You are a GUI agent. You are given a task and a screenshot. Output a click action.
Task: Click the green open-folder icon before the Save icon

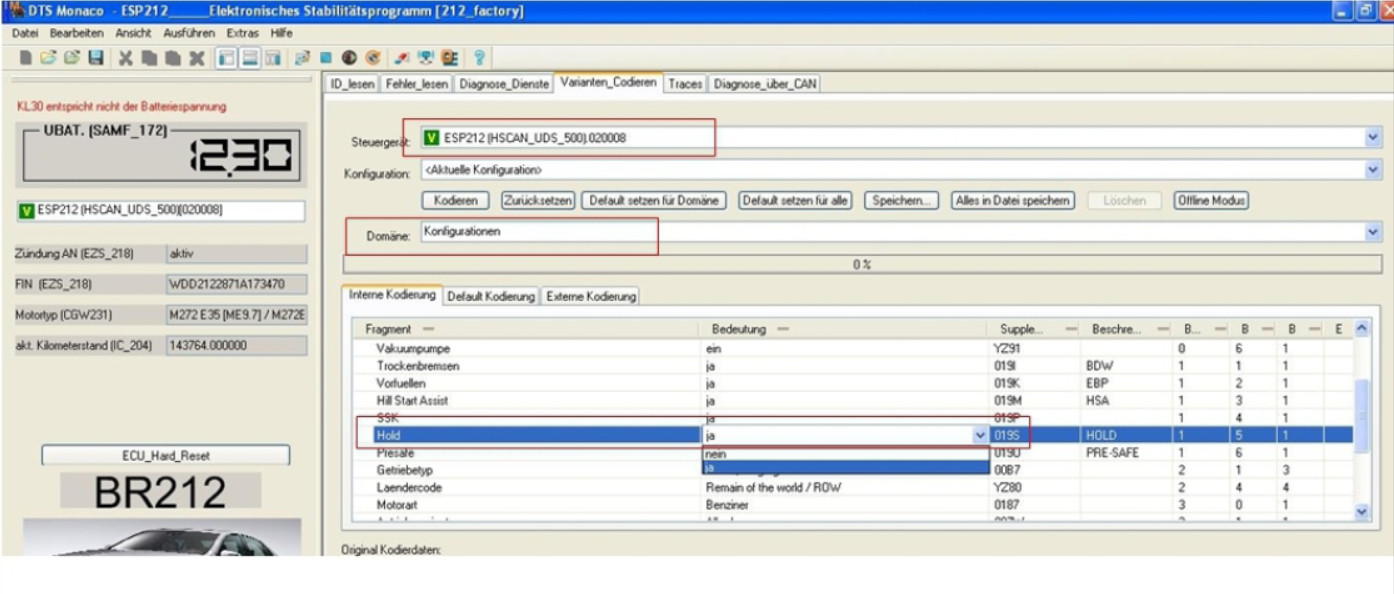coord(72,57)
